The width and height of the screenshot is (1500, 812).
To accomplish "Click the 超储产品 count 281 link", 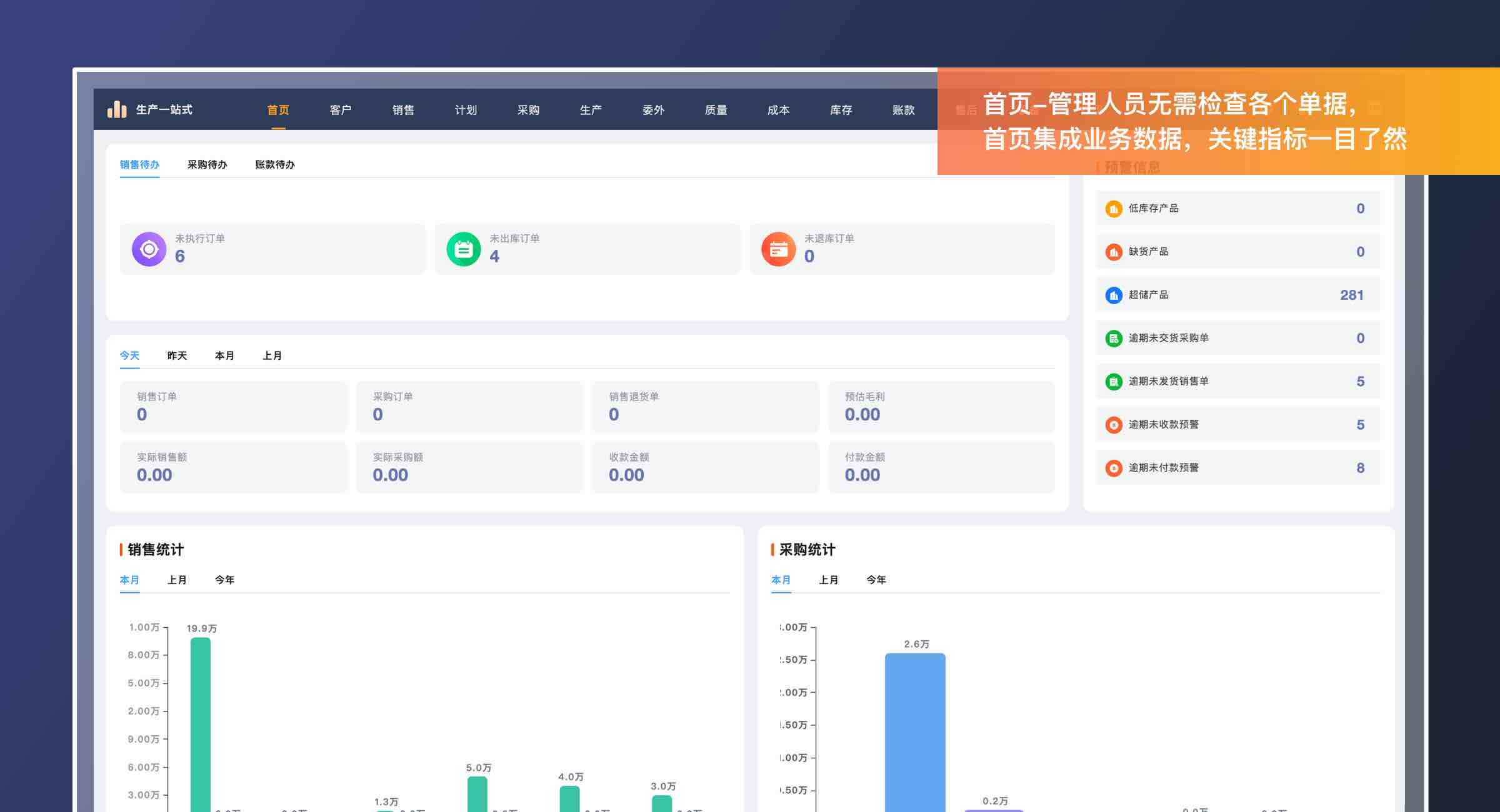I will coord(1351,295).
